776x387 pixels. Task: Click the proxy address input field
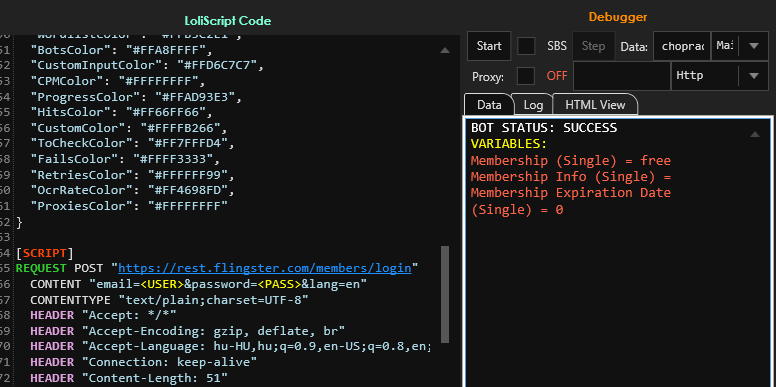pyautogui.click(x=622, y=76)
